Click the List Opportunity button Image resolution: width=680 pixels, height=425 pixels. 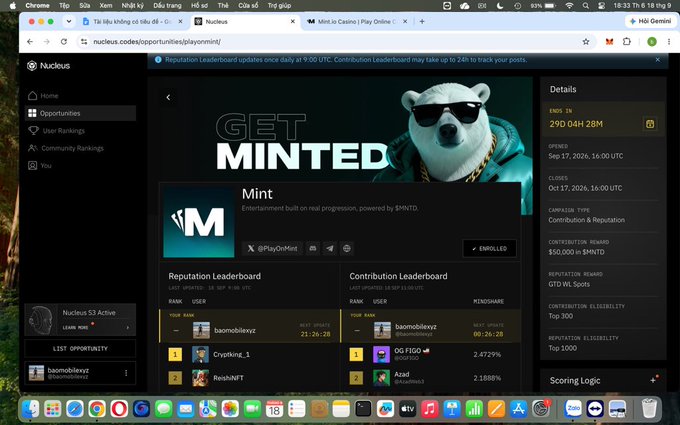coord(80,348)
